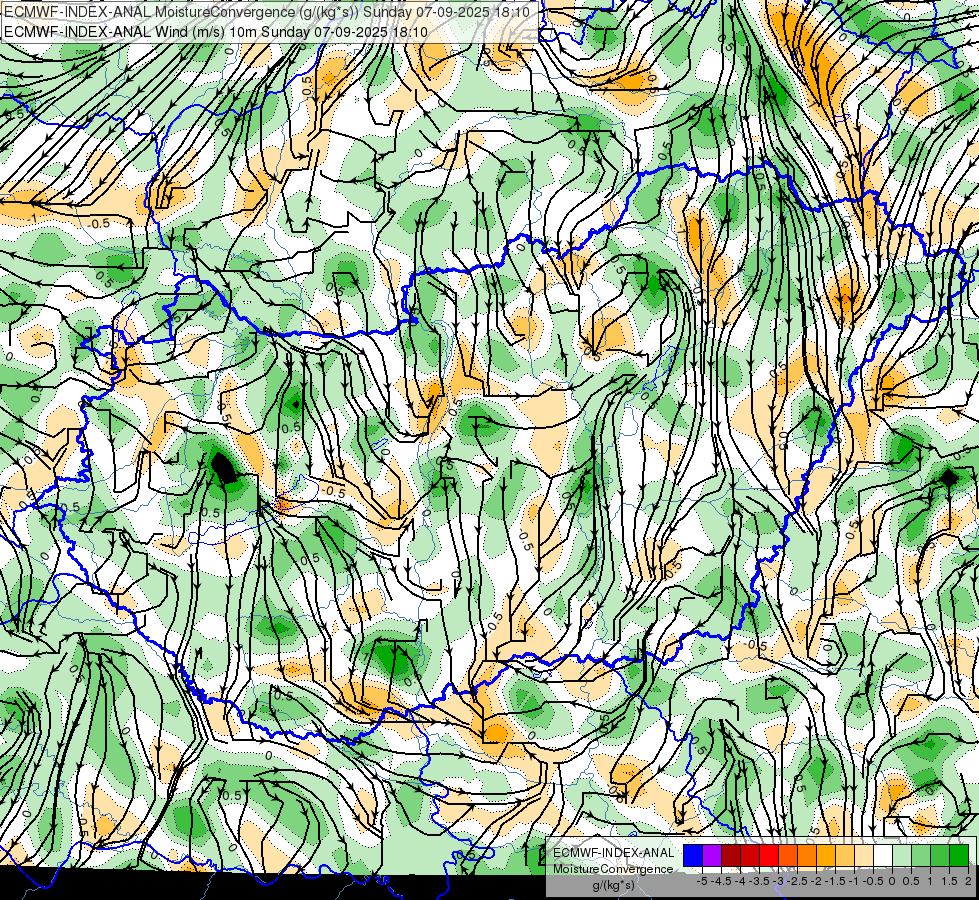Click the large black convergence maximum blob on the map

click(223, 468)
